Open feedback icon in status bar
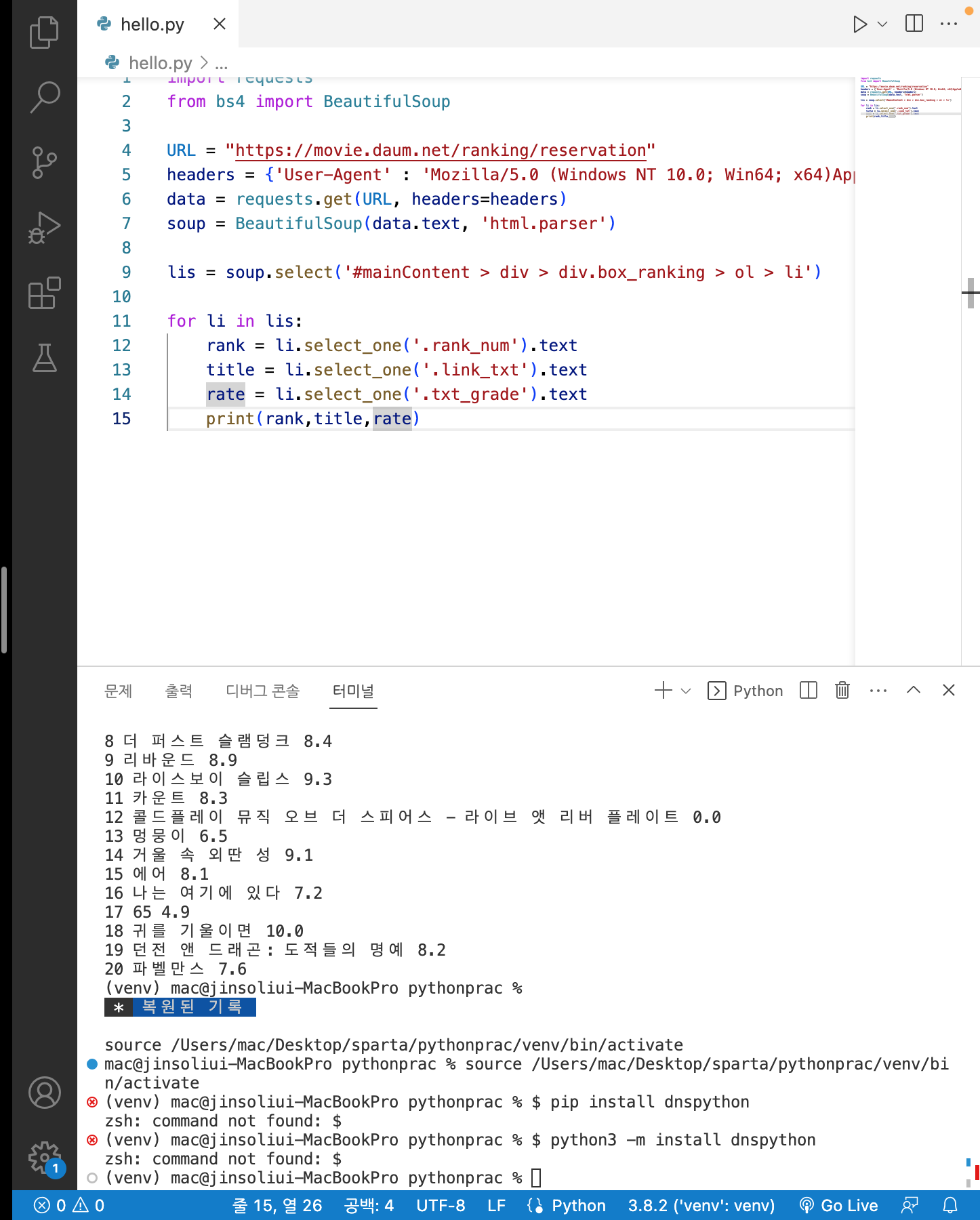The image size is (980, 1220). (x=910, y=1205)
